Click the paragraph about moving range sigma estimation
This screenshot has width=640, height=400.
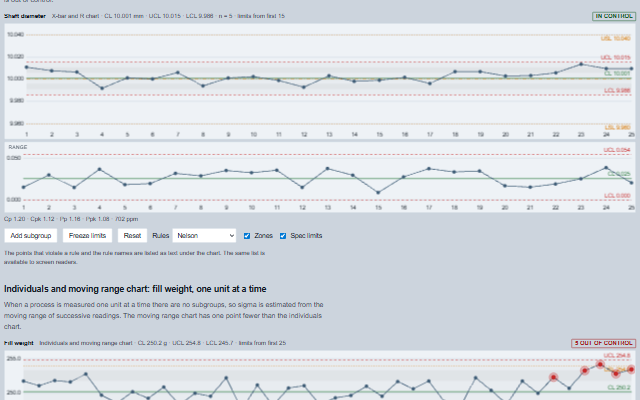coord(164,316)
